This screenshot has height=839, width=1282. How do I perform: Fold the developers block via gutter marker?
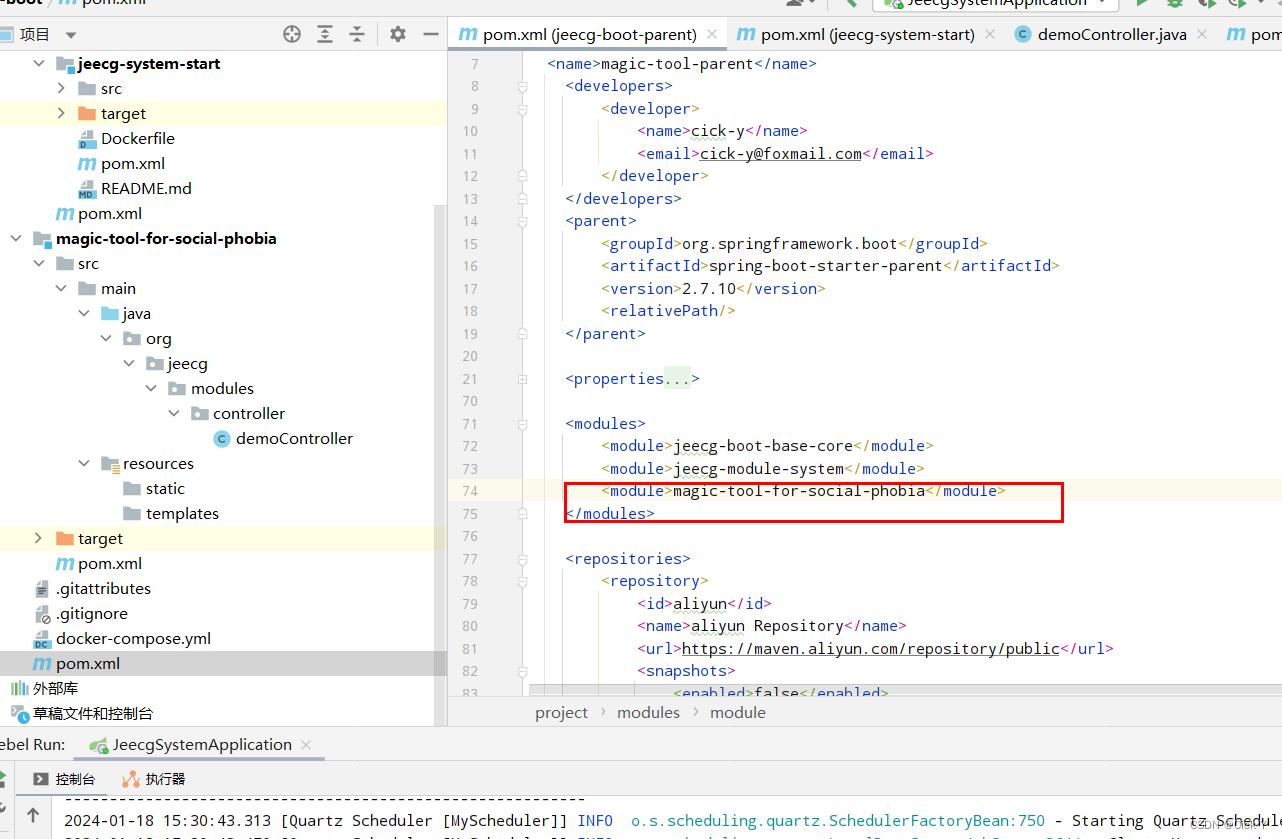(522, 86)
